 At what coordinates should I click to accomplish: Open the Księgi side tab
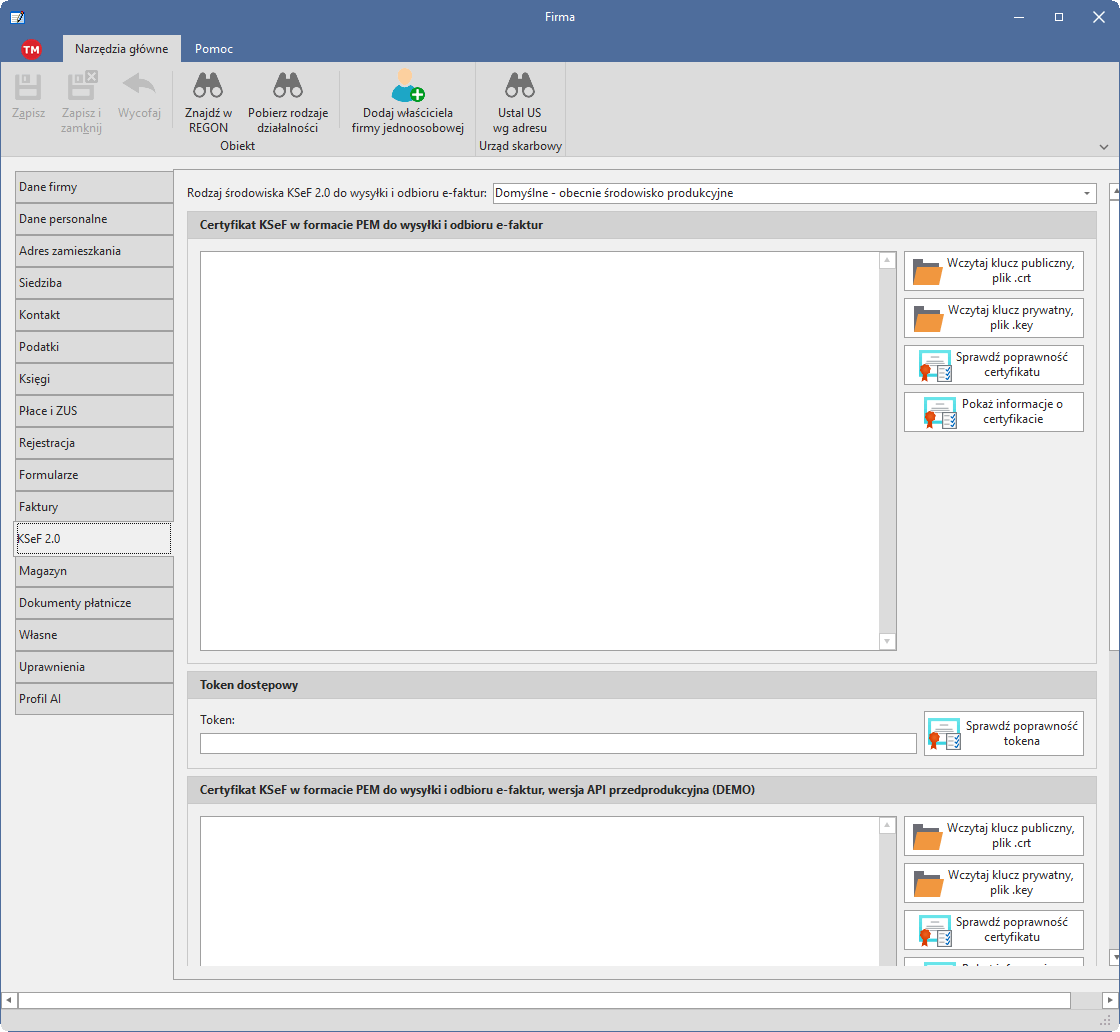point(94,379)
